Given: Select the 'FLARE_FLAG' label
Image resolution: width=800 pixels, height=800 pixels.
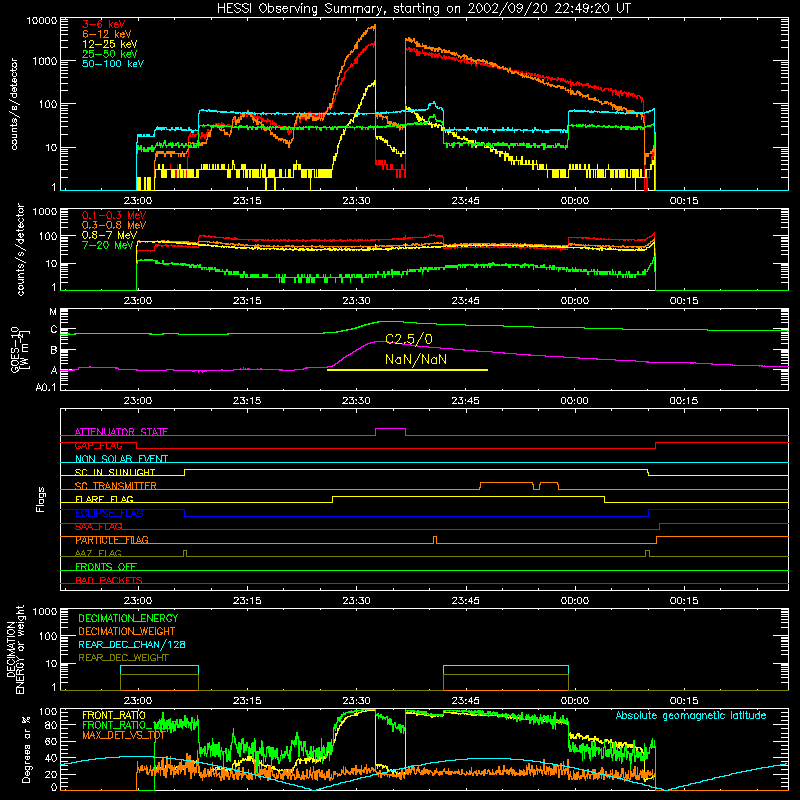Looking at the screenshot, I should coord(104,499).
